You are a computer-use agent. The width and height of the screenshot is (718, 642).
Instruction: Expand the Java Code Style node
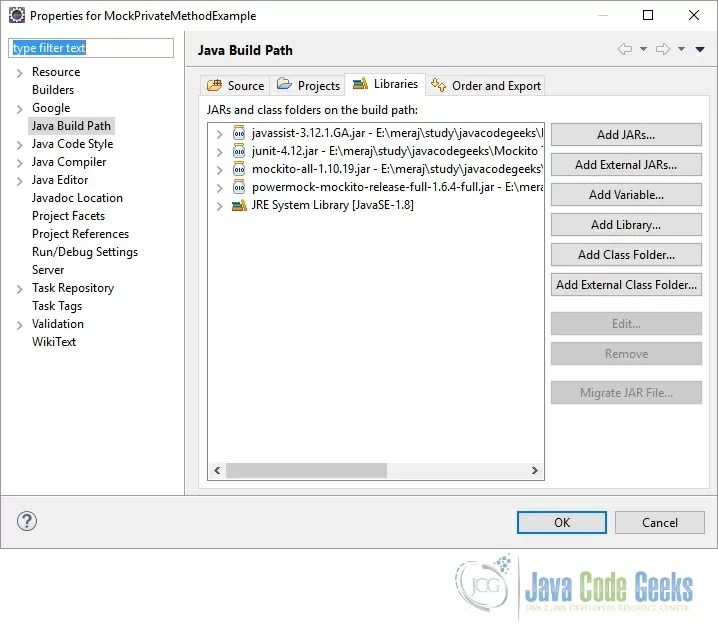(x=19, y=145)
